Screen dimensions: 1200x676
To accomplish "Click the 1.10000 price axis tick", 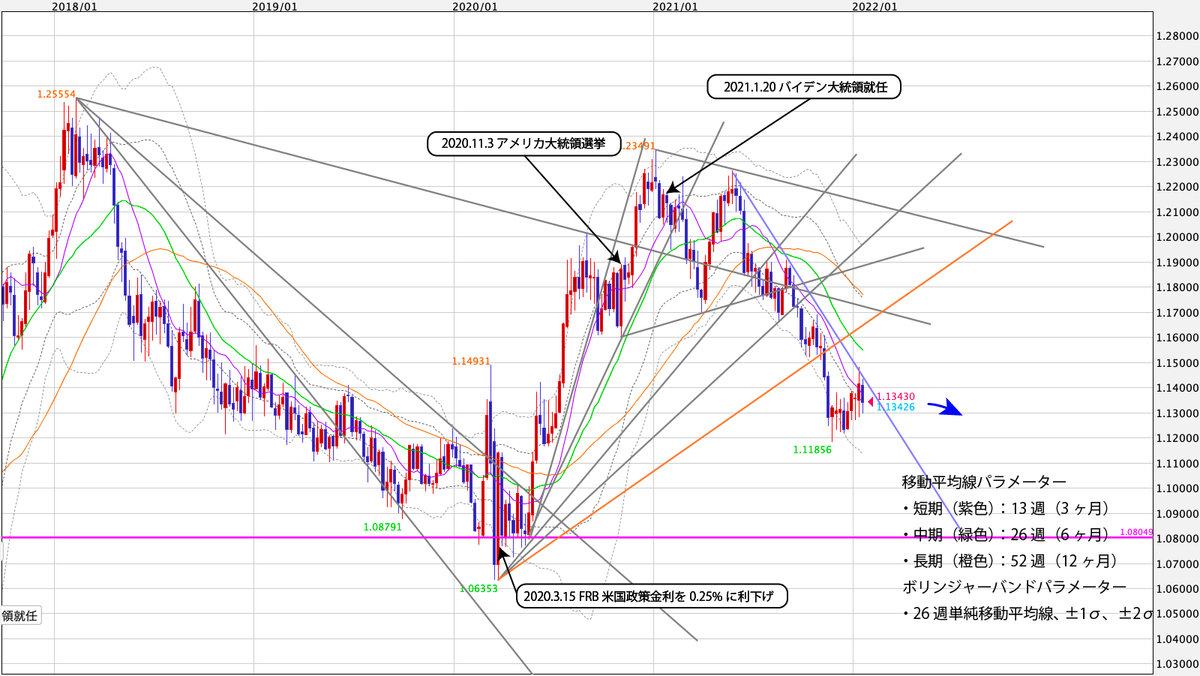I will [1177, 488].
